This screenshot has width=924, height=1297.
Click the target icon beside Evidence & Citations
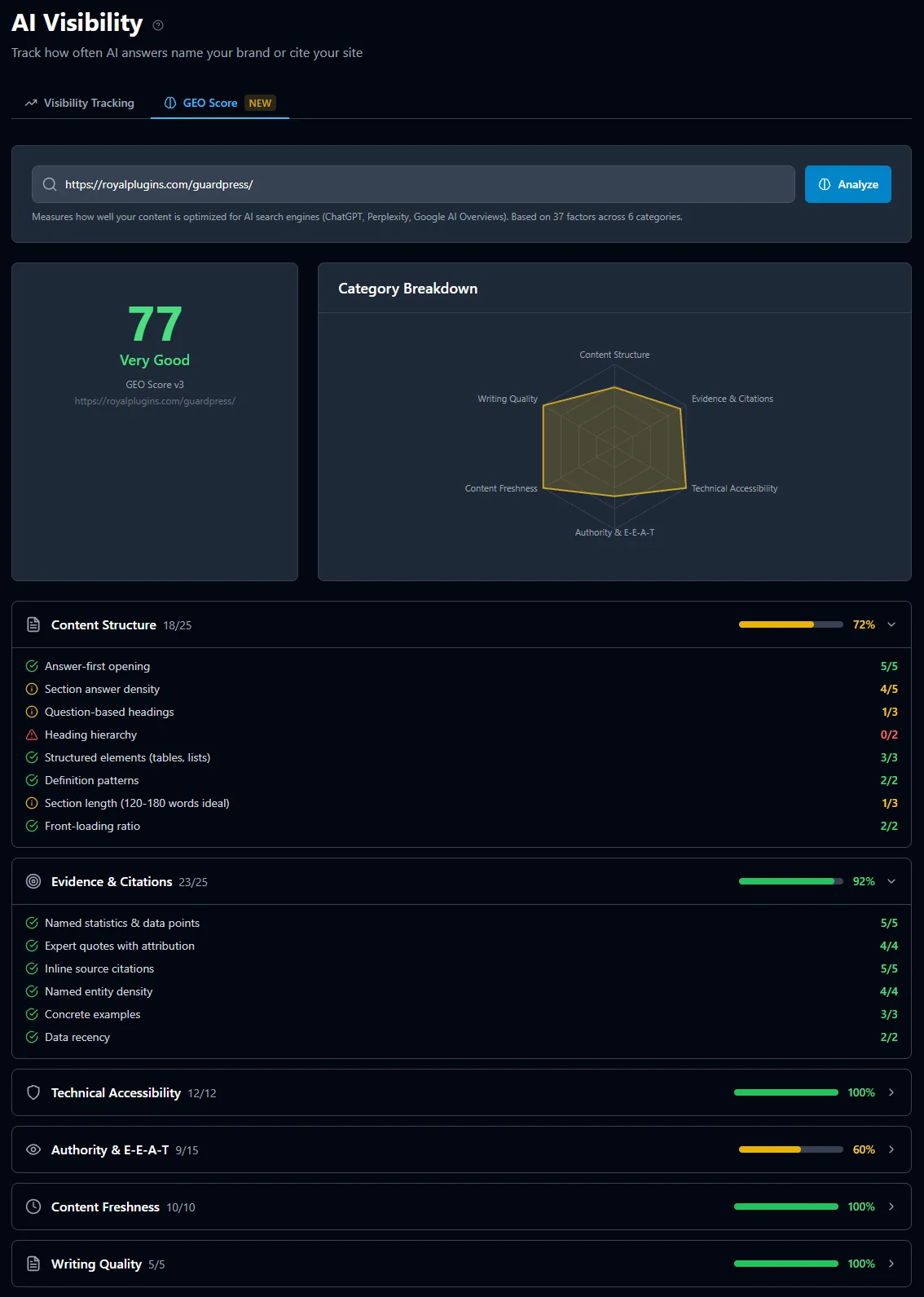(33, 881)
